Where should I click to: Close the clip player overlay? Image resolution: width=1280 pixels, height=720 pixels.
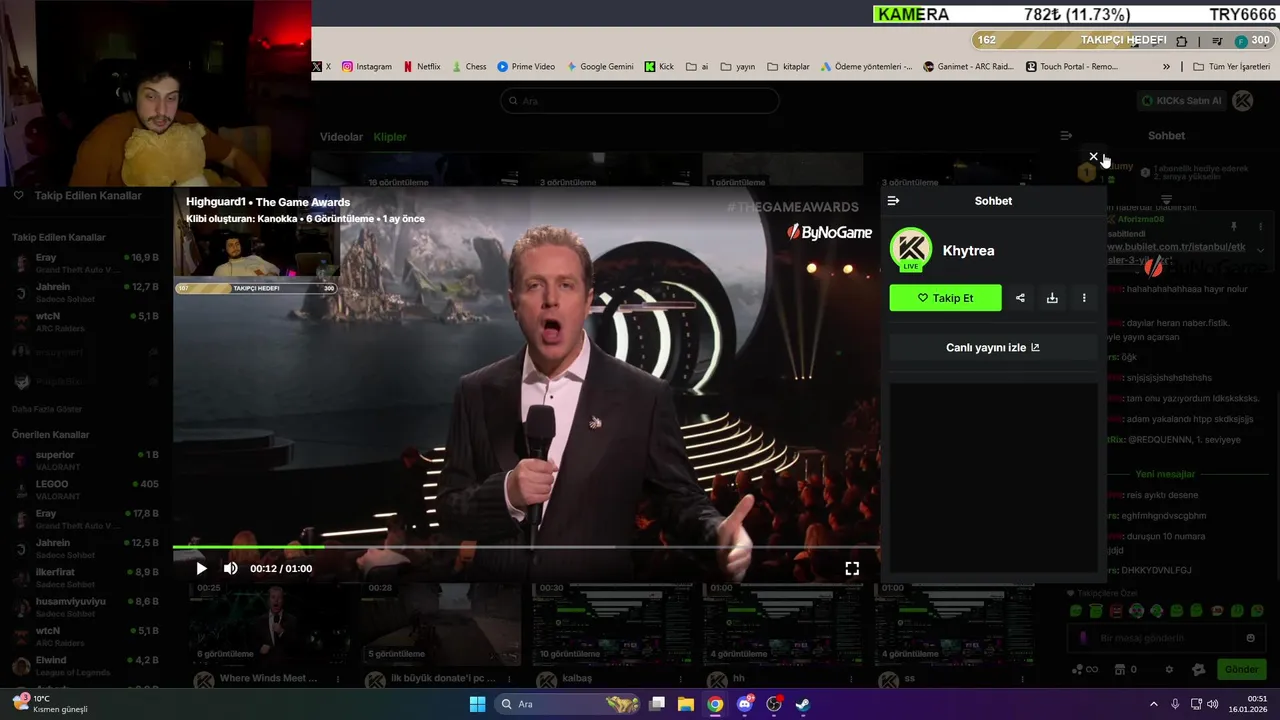[x=1093, y=157]
